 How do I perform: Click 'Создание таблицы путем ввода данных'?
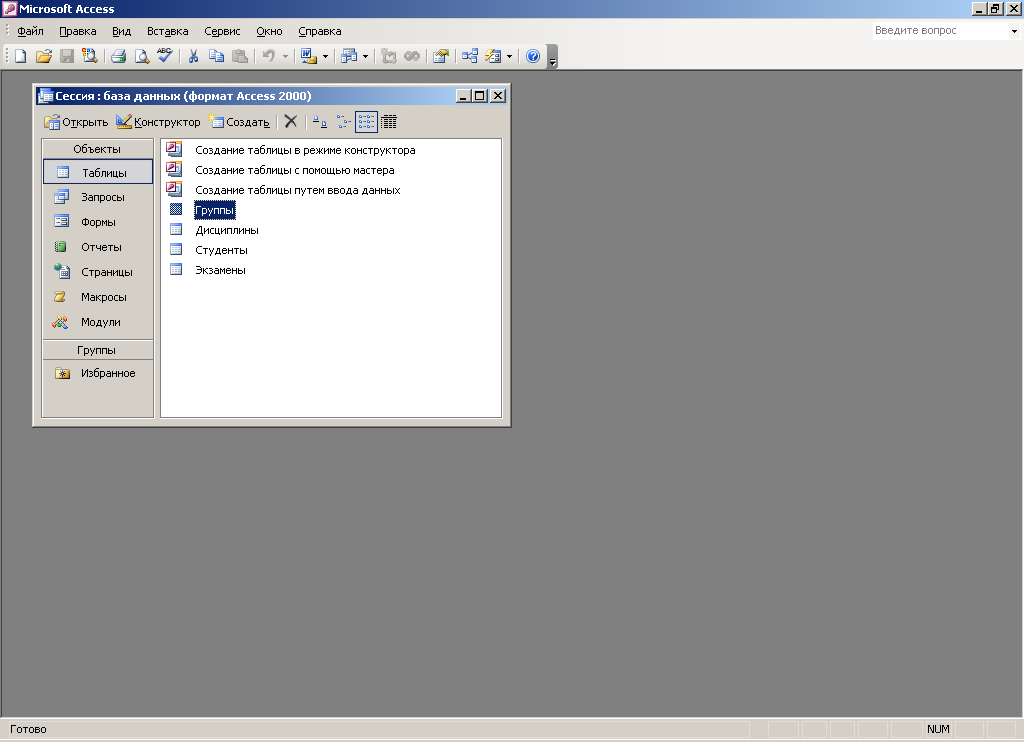coord(298,190)
